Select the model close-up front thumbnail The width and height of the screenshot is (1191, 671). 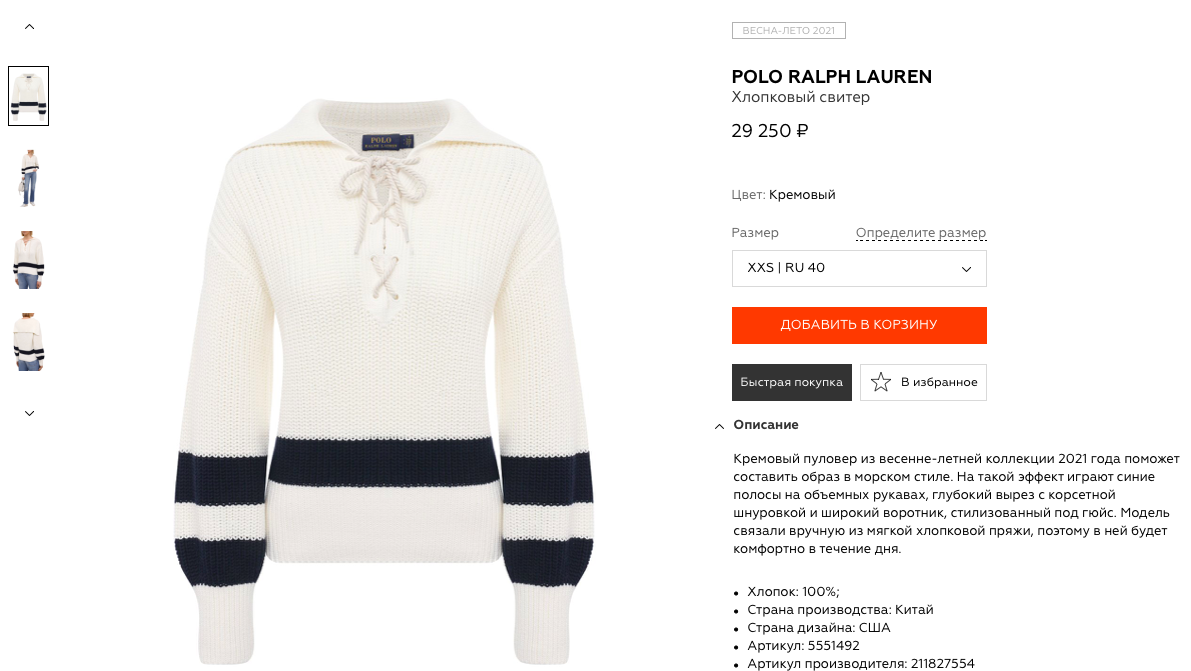coord(29,260)
